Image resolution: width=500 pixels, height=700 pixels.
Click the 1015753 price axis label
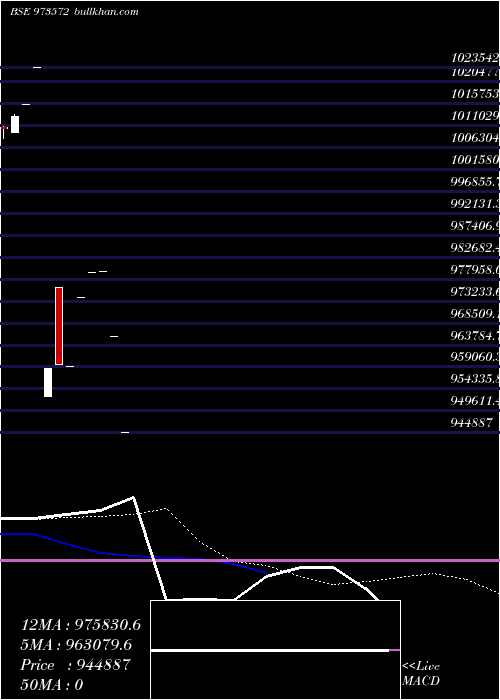click(475, 94)
